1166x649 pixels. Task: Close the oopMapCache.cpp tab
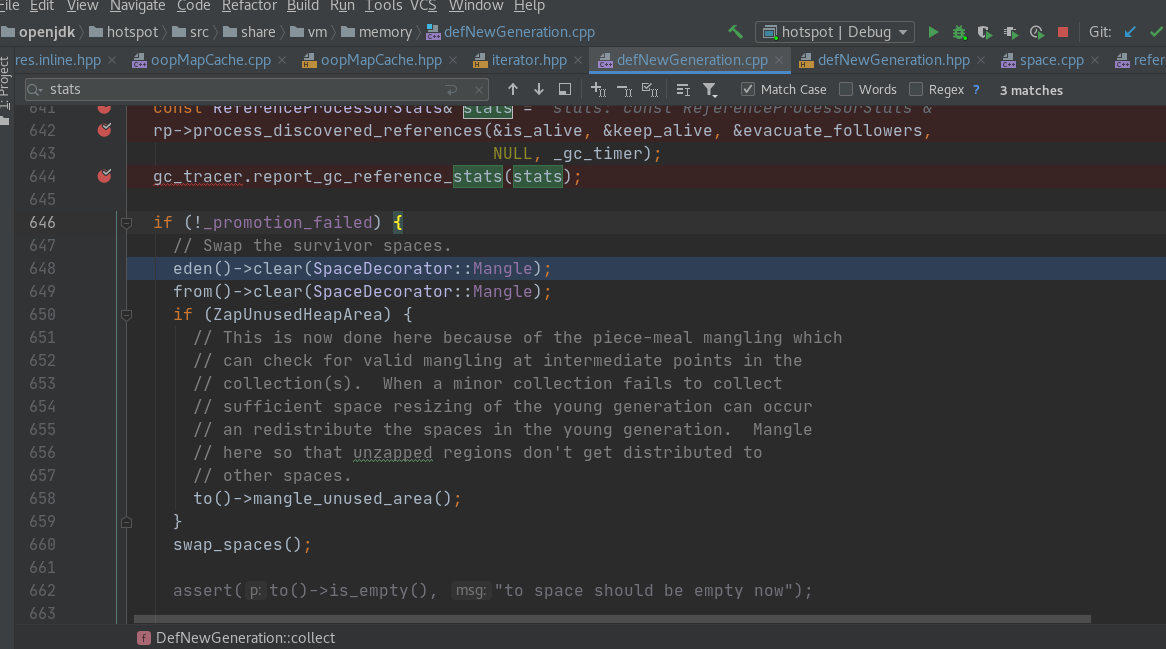282,60
